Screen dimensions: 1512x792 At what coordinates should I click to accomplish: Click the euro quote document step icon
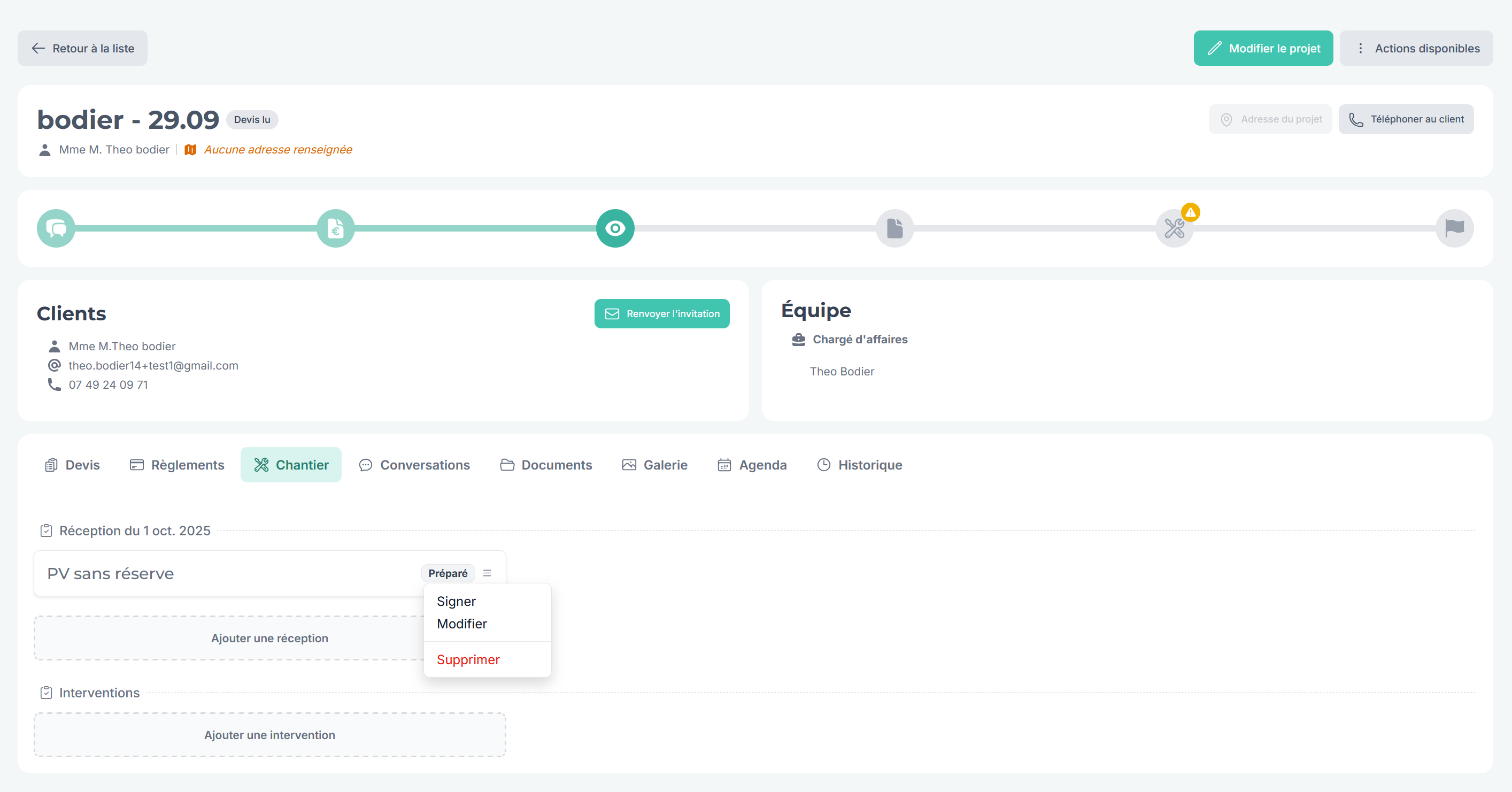click(x=335, y=228)
